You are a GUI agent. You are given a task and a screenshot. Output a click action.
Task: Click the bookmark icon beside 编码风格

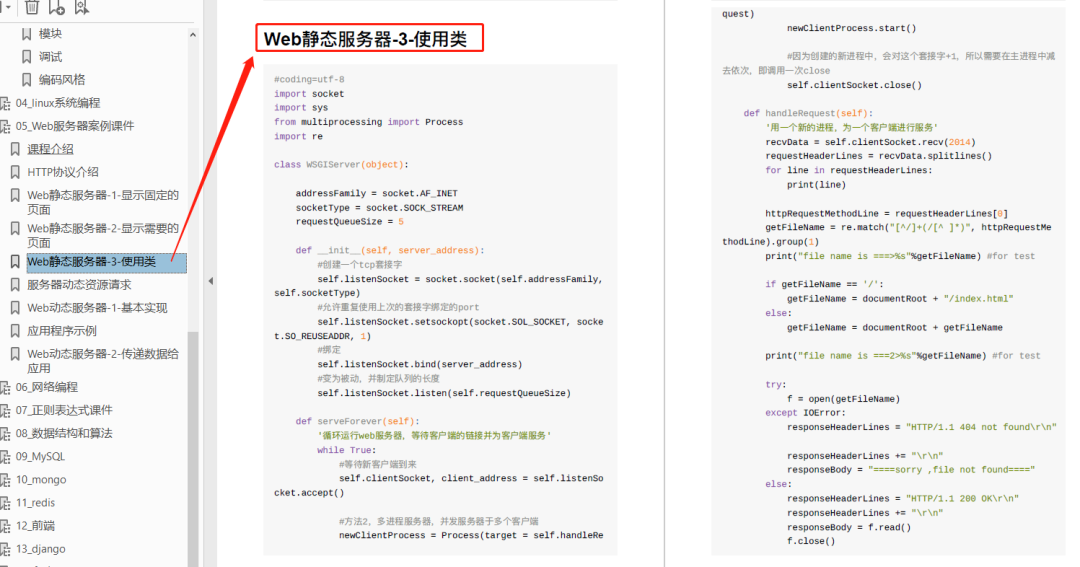(x=26, y=80)
